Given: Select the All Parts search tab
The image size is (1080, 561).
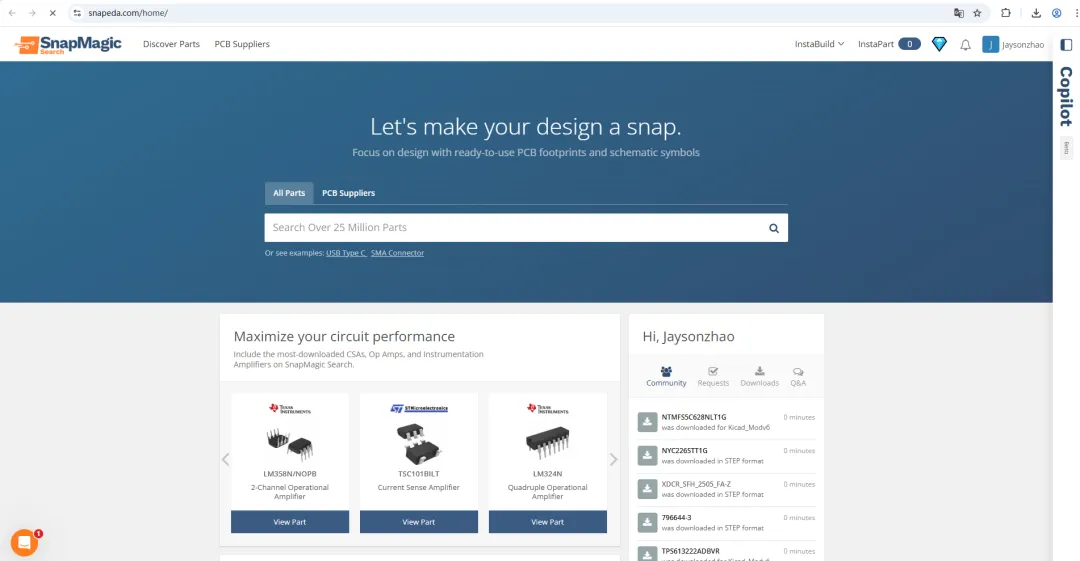Looking at the screenshot, I should 289,193.
